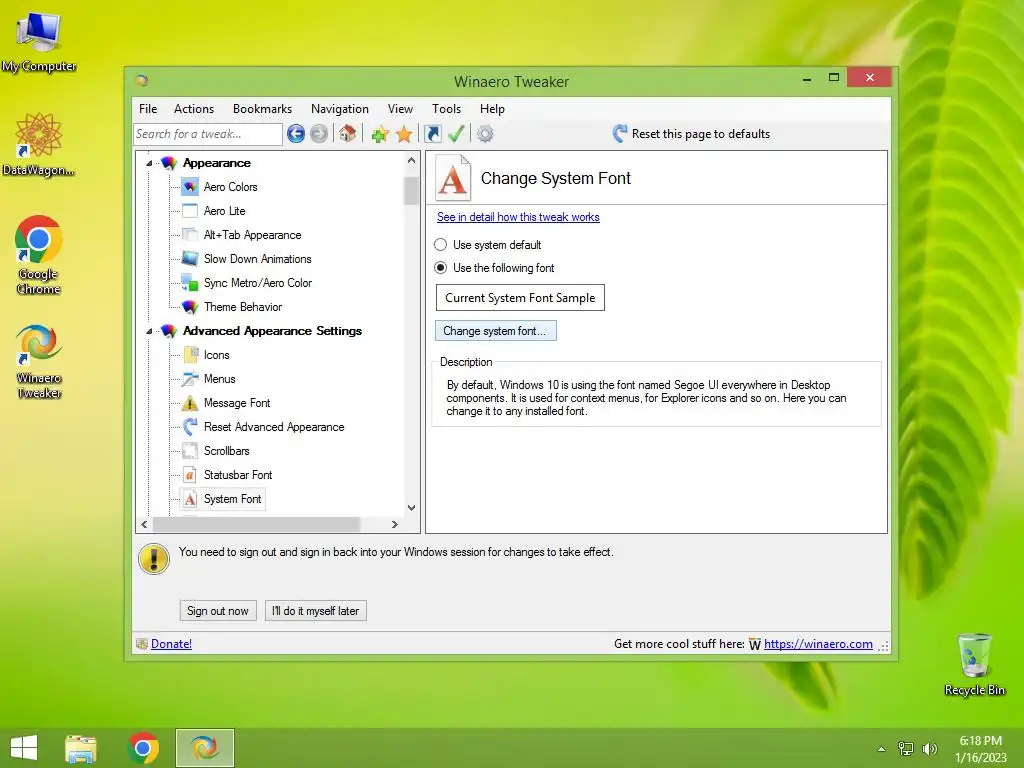Screen dimensions: 1024x768
Task: Open Chrome from the taskbar
Action: pos(143,748)
